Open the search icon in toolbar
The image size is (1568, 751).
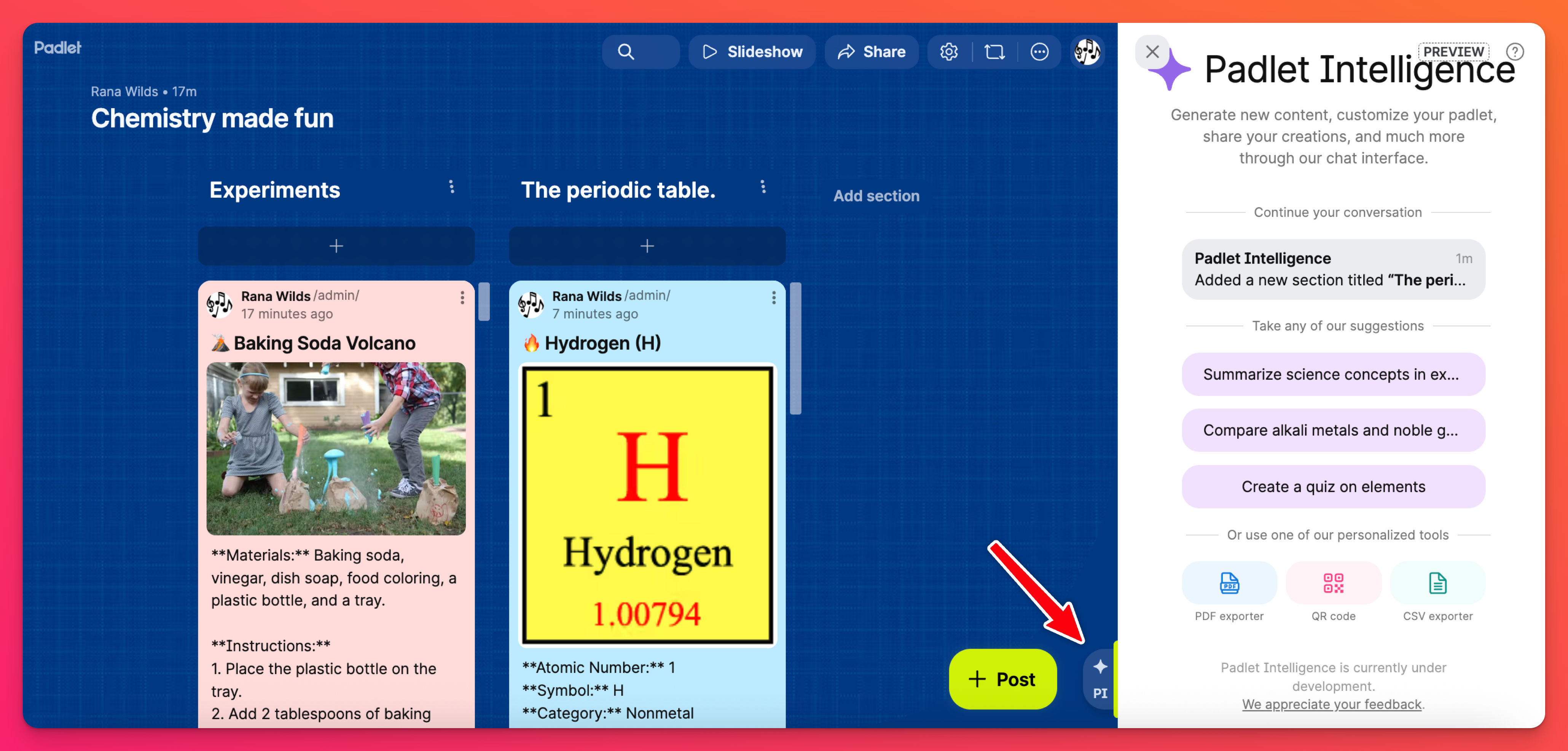coord(626,52)
